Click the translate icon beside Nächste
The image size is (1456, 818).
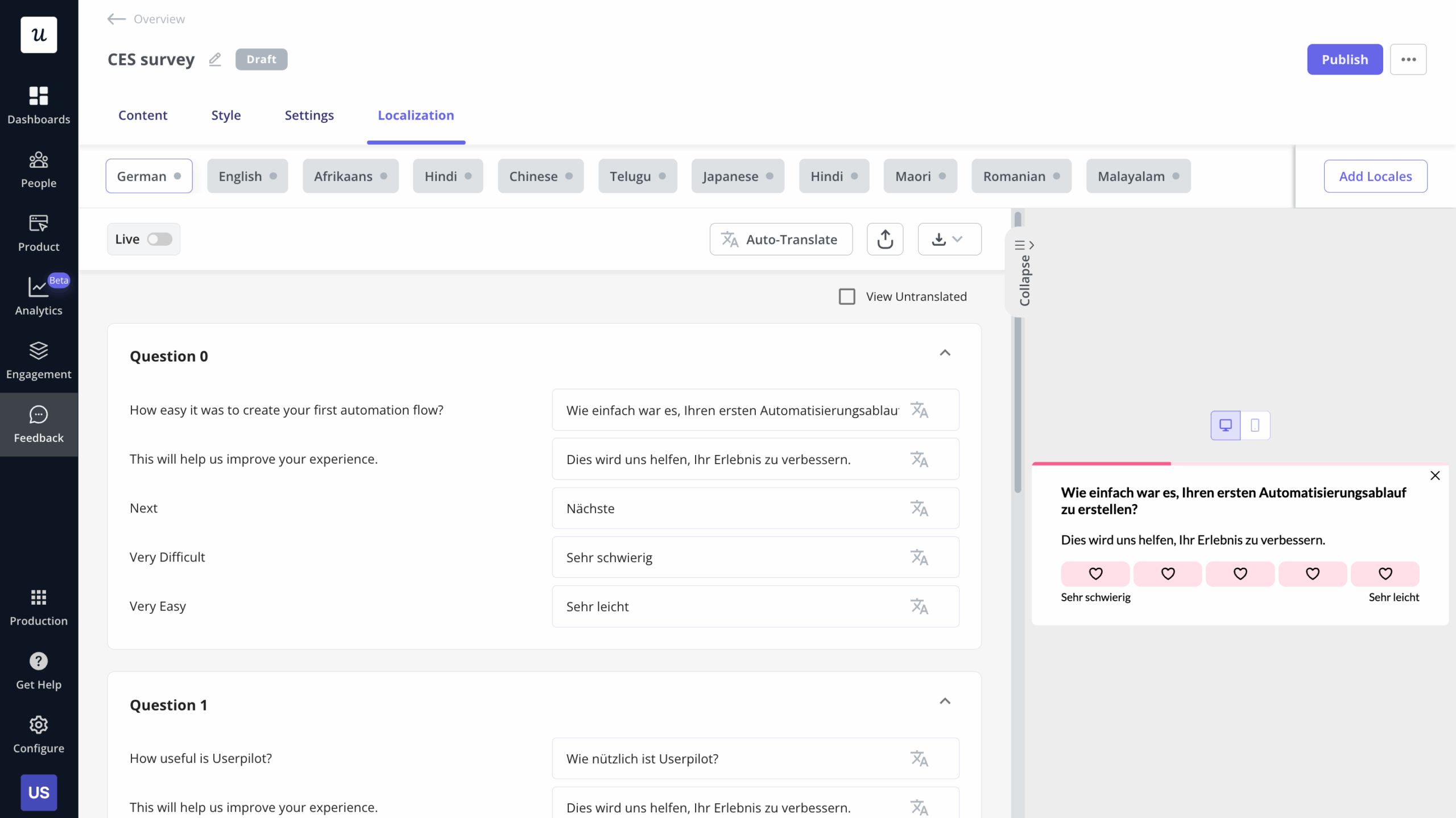click(920, 508)
